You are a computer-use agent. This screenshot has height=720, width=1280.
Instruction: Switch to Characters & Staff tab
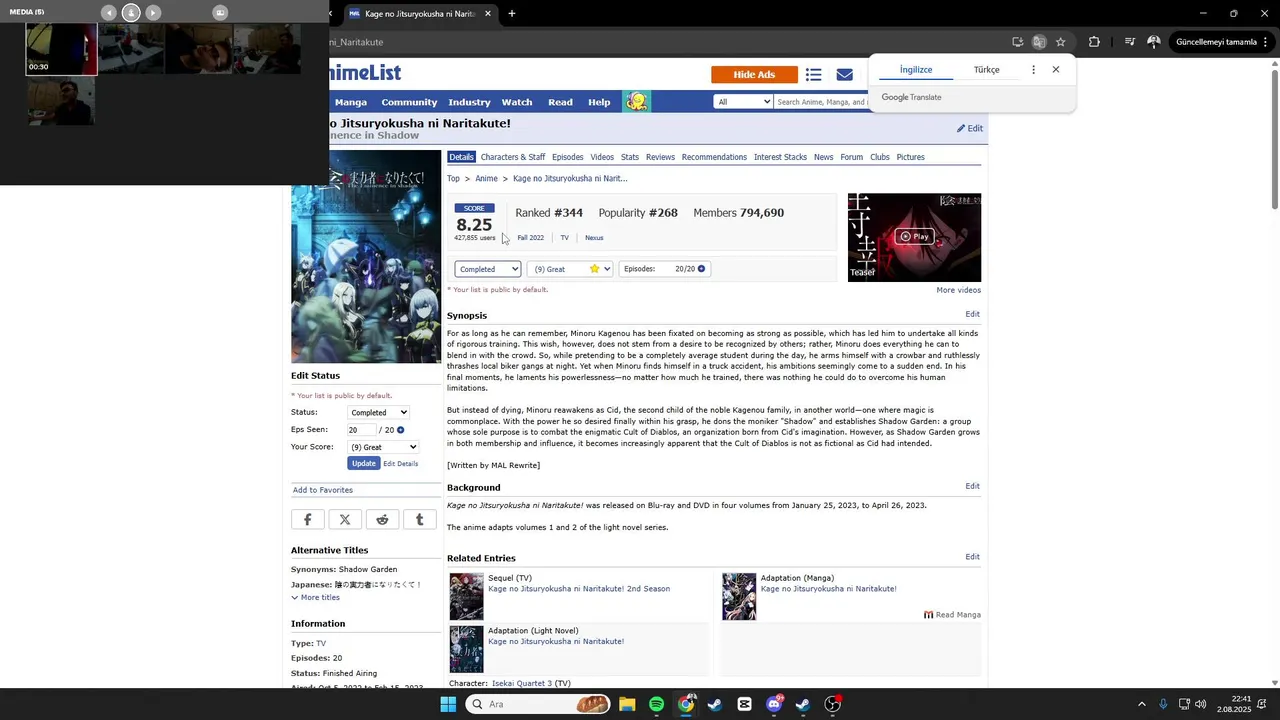point(513,157)
